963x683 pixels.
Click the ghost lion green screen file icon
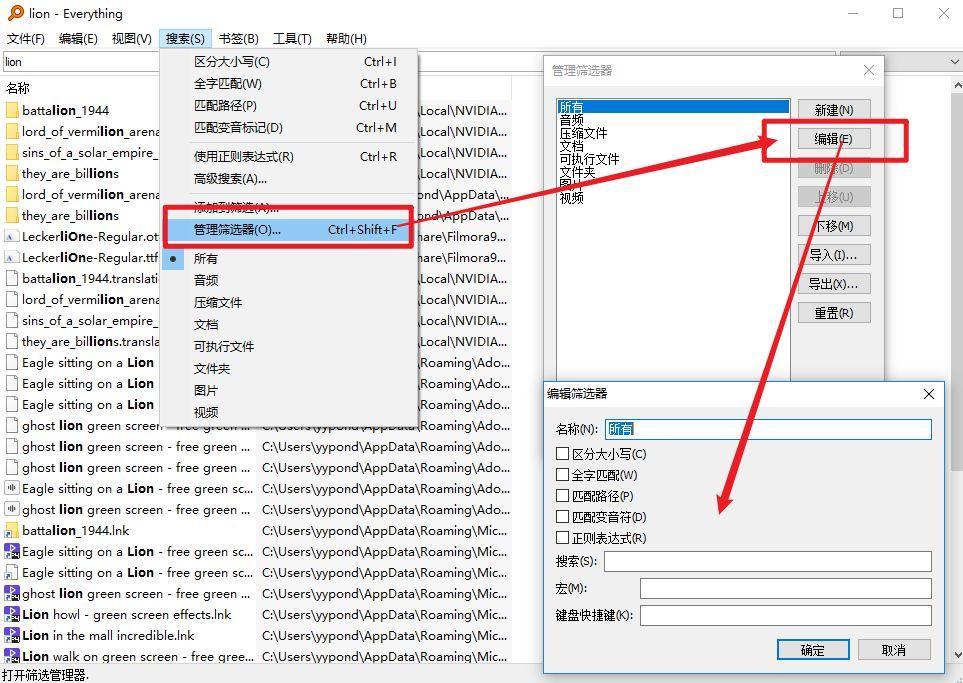[x=11, y=425]
